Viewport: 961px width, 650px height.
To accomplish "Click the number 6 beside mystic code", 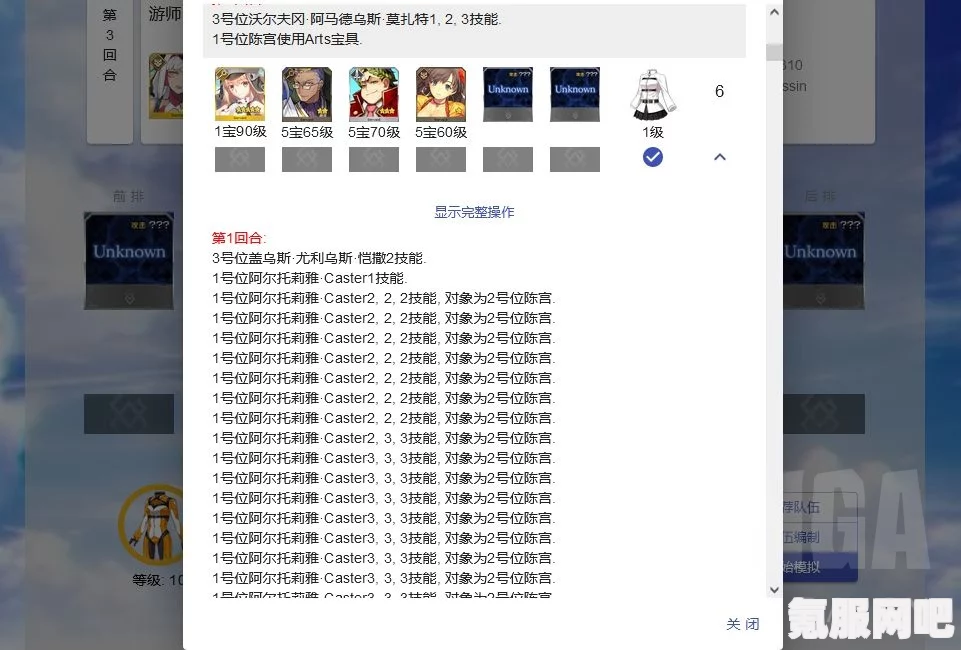I will (720, 91).
